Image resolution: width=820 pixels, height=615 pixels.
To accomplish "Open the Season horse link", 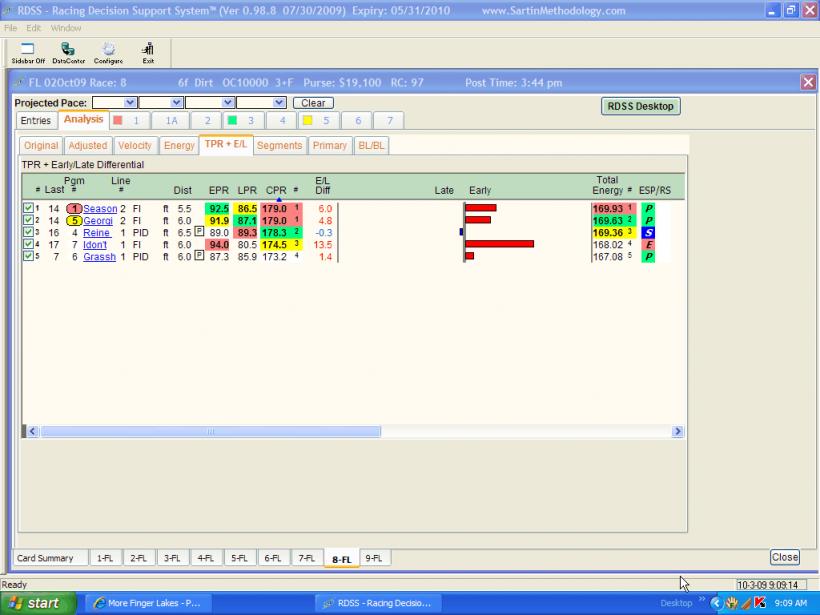I will pyautogui.click(x=100, y=209).
